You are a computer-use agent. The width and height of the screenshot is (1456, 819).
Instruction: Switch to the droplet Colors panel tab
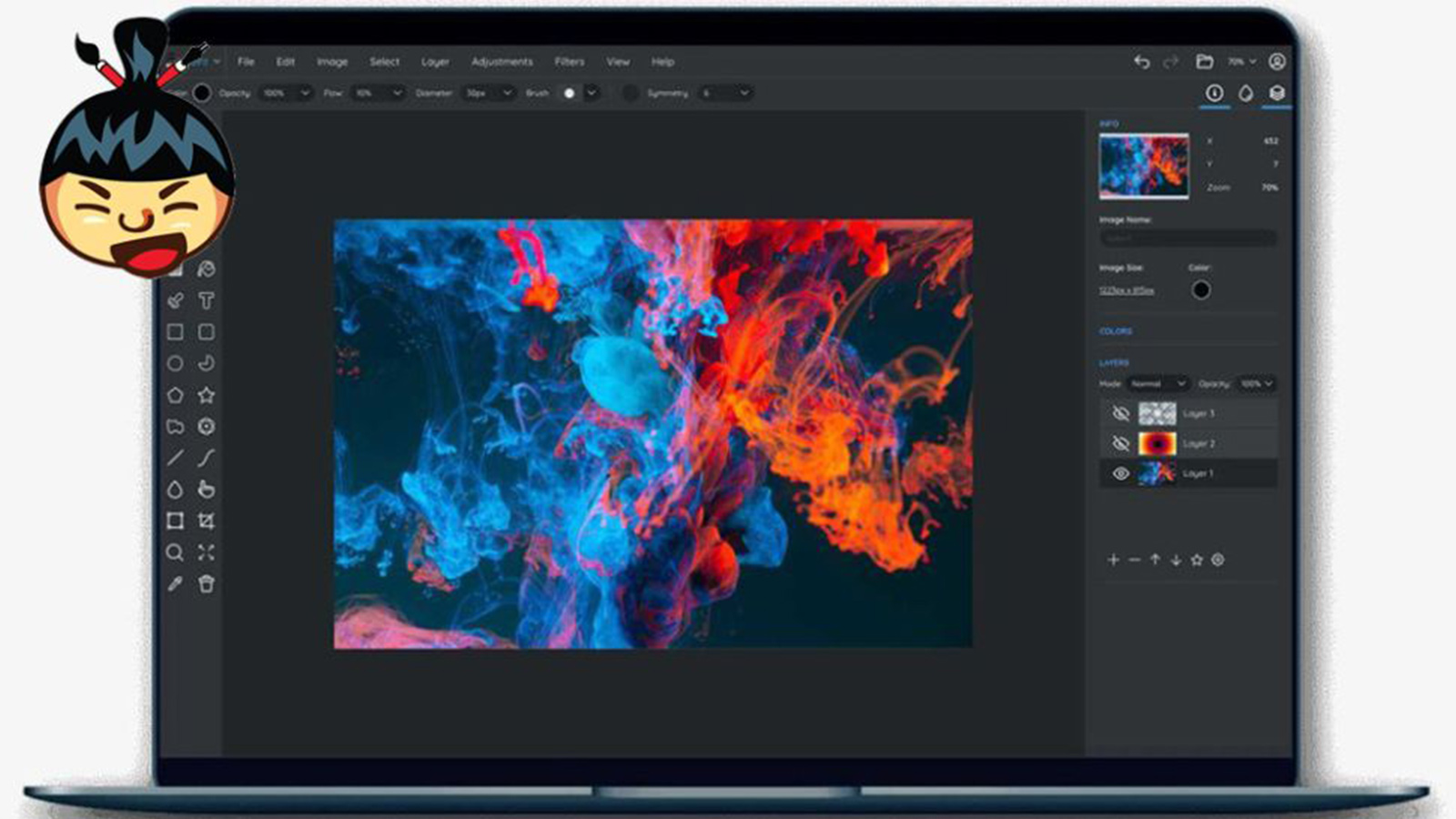pos(1246,93)
